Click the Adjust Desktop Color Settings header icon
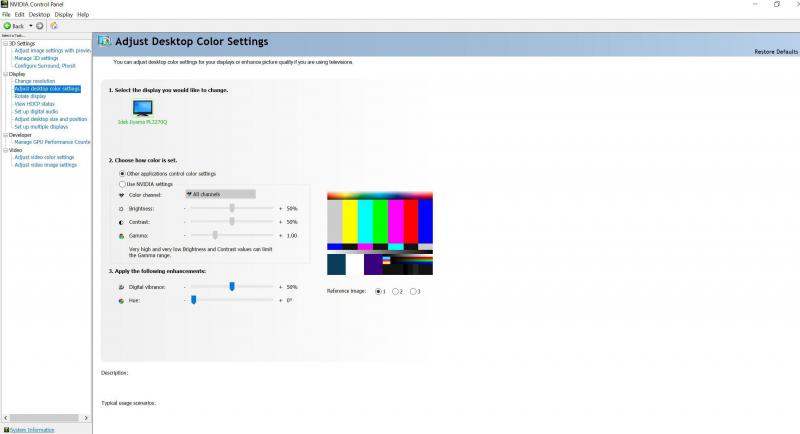 (105, 43)
